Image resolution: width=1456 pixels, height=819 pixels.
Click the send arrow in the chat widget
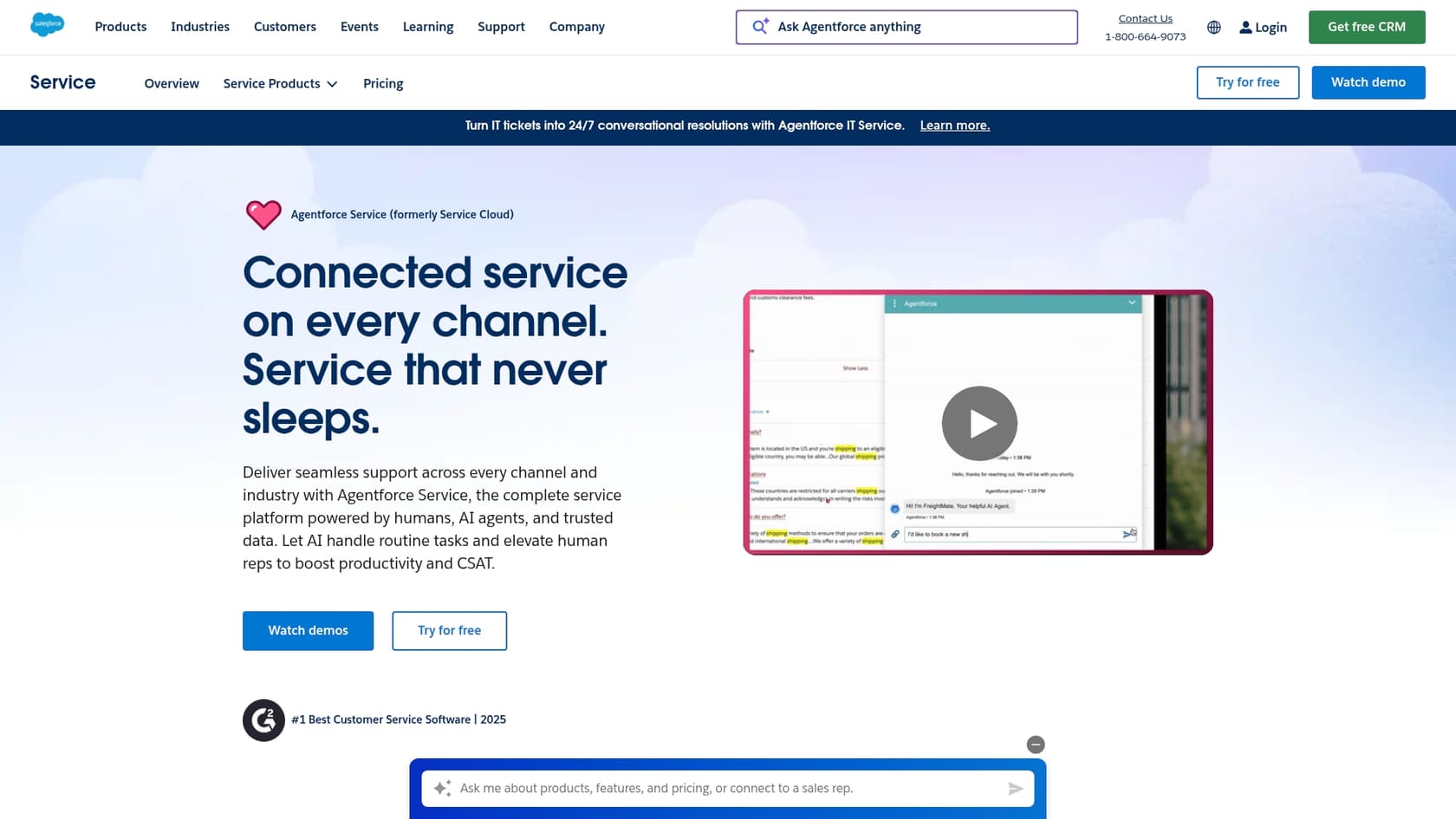click(1015, 789)
